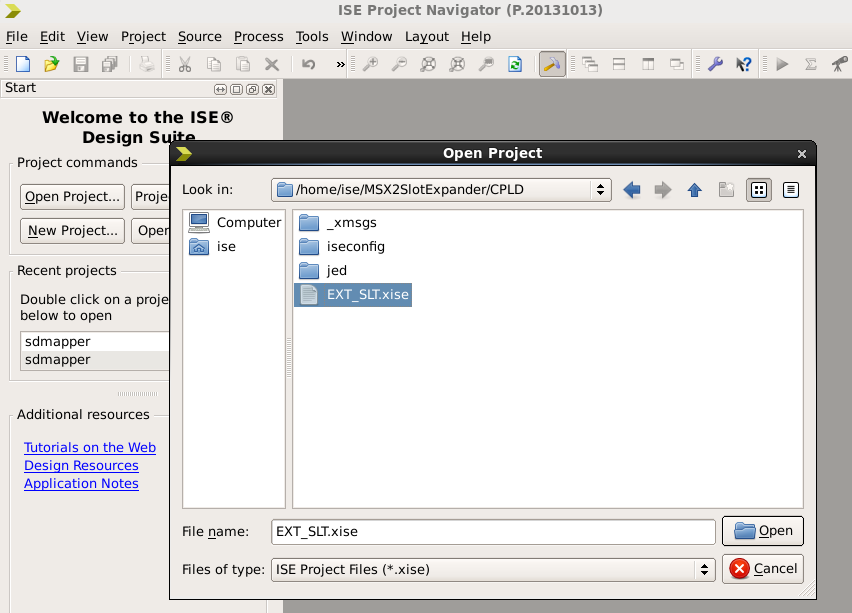
Task: Open the Process menu
Action: pos(258,36)
